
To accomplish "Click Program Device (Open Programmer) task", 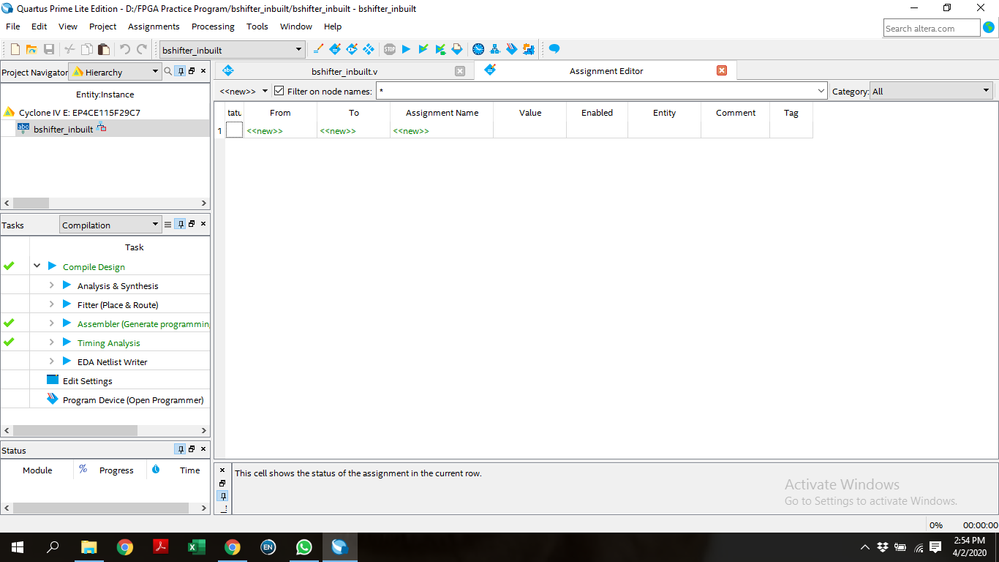I will click(x=133, y=400).
